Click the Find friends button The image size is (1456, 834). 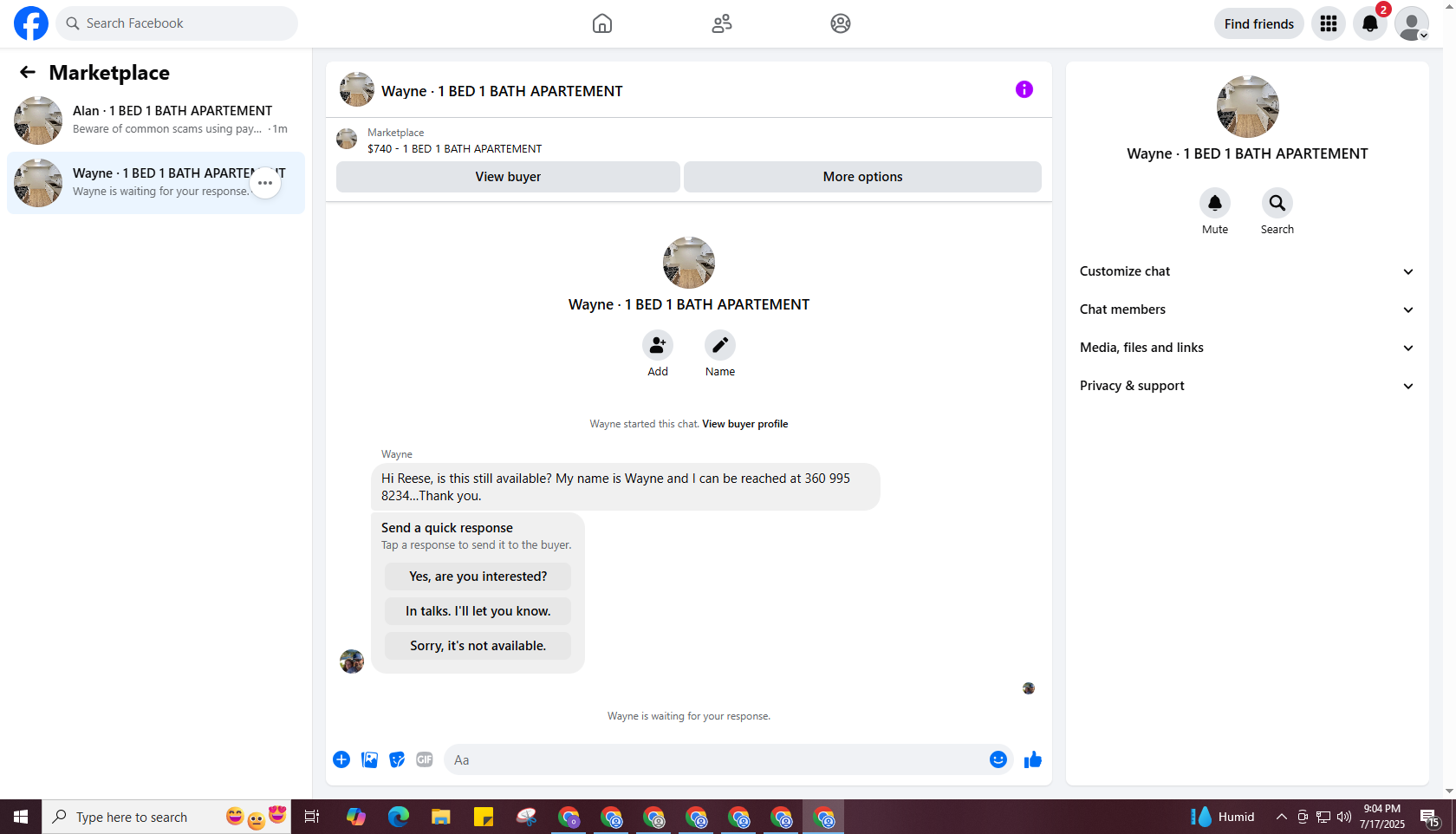[1259, 23]
